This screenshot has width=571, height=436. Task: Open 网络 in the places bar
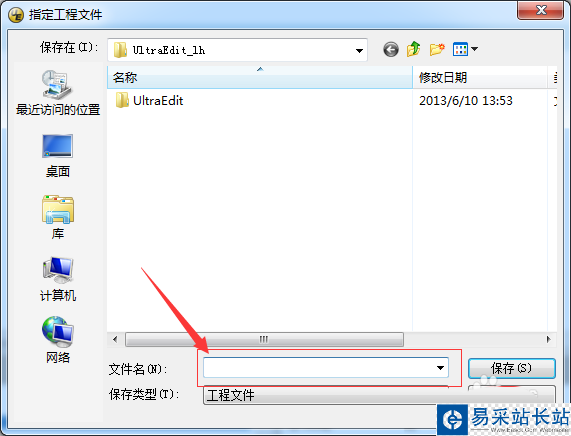pyautogui.click(x=58, y=340)
